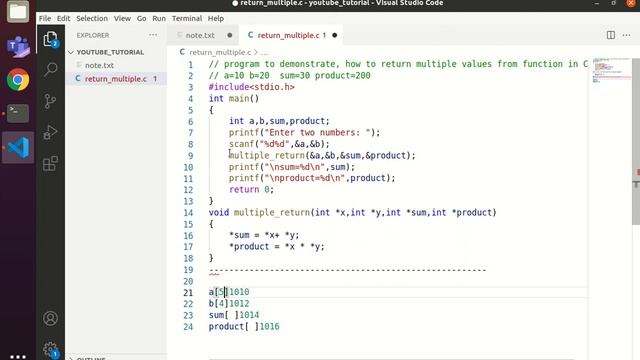Open the Terminal menu
This screenshot has height=360, width=640.
[187, 18]
